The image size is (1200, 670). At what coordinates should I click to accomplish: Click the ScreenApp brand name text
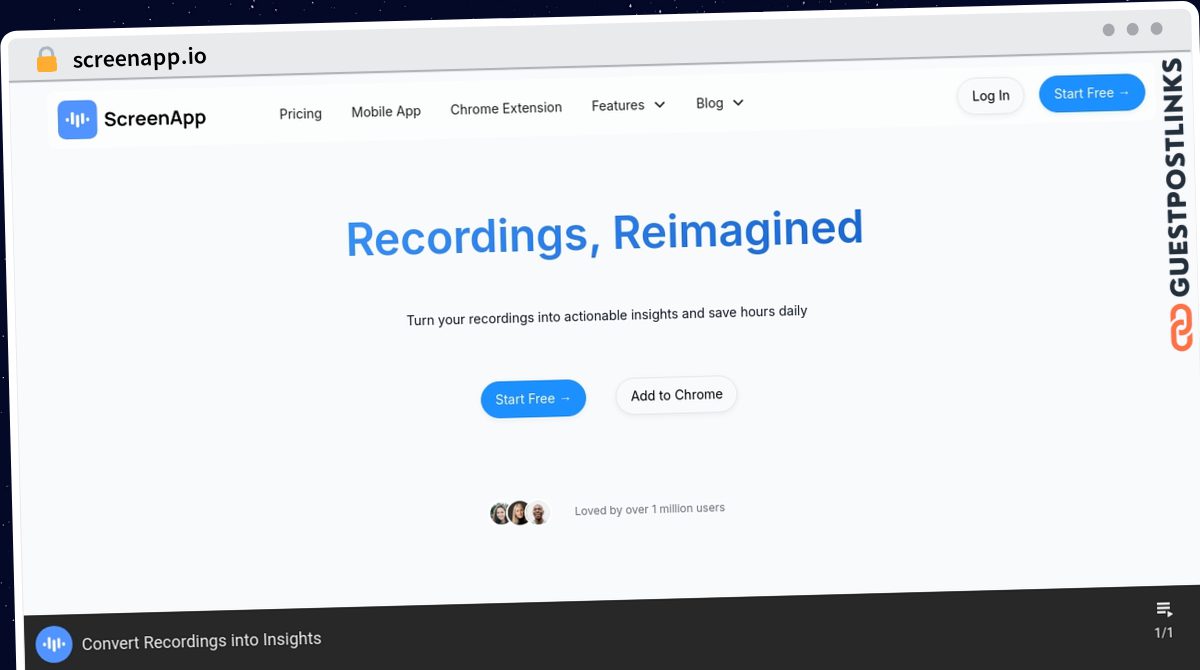[x=155, y=119]
